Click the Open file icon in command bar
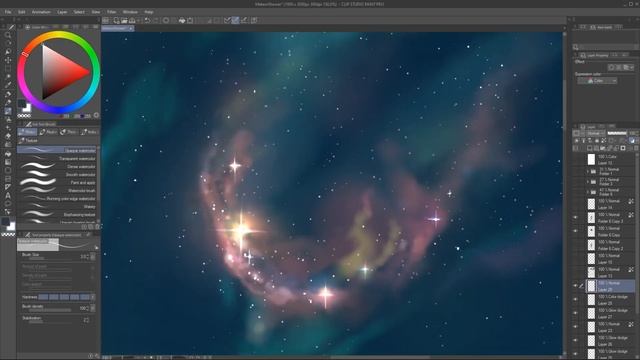640x360 pixels. click(x=124, y=20)
